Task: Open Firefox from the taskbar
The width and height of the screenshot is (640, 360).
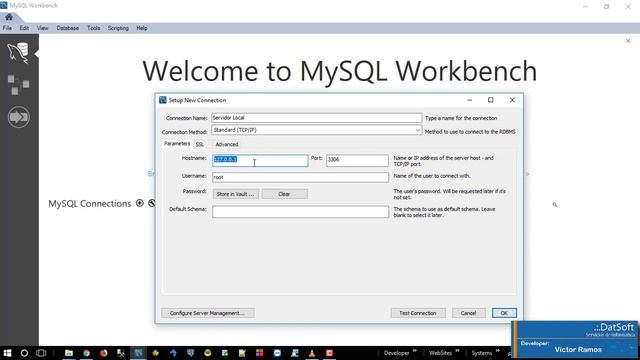Action: [104, 353]
